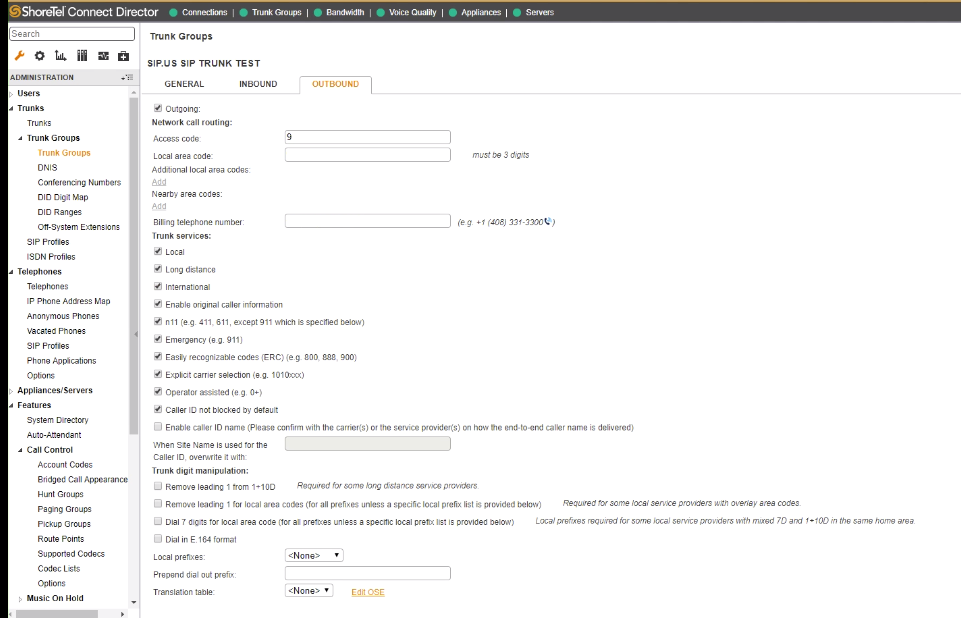Collapse the Call Control tree node
This screenshot has height=618, width=961.
pyautogui.click(x=21, y=450)
